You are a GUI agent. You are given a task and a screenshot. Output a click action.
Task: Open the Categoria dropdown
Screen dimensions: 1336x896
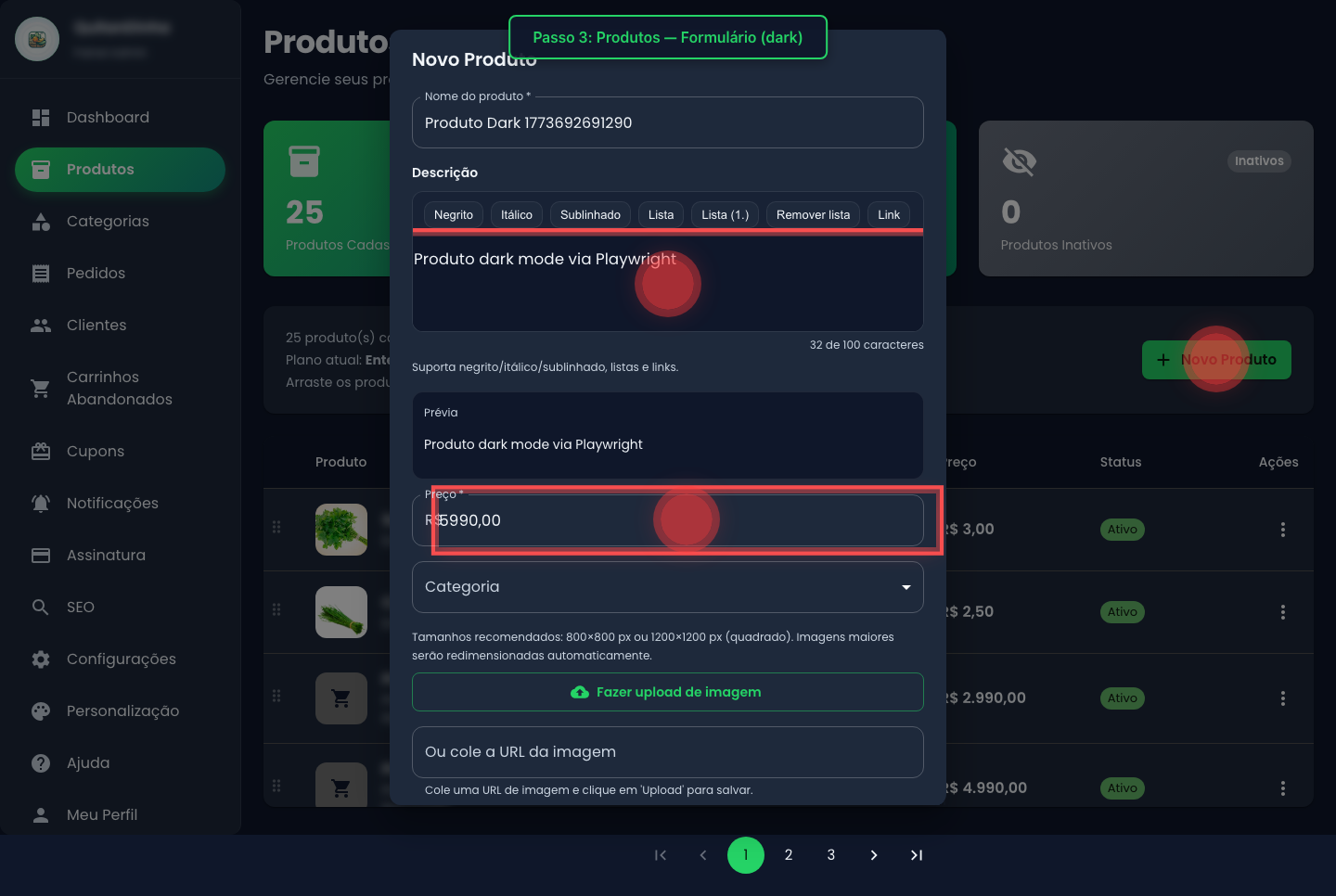coord(667,587)
